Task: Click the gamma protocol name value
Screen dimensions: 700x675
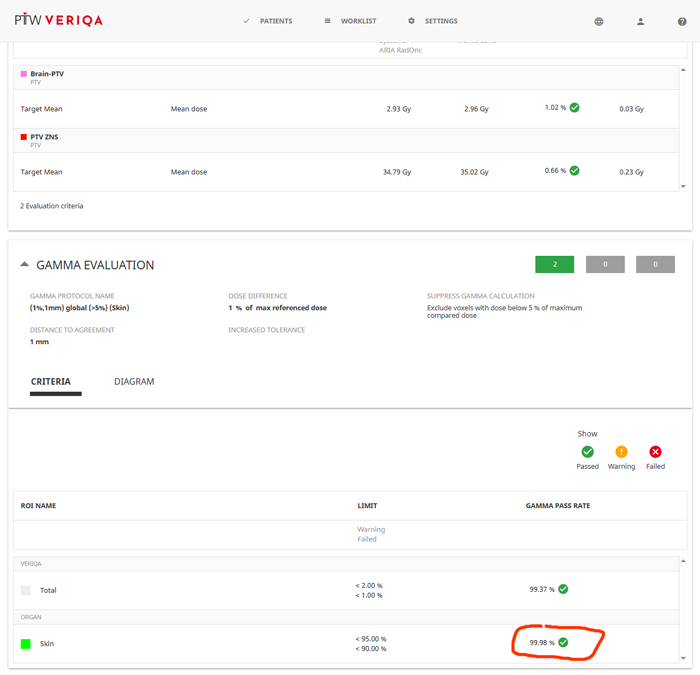Action: click(79, 308)
